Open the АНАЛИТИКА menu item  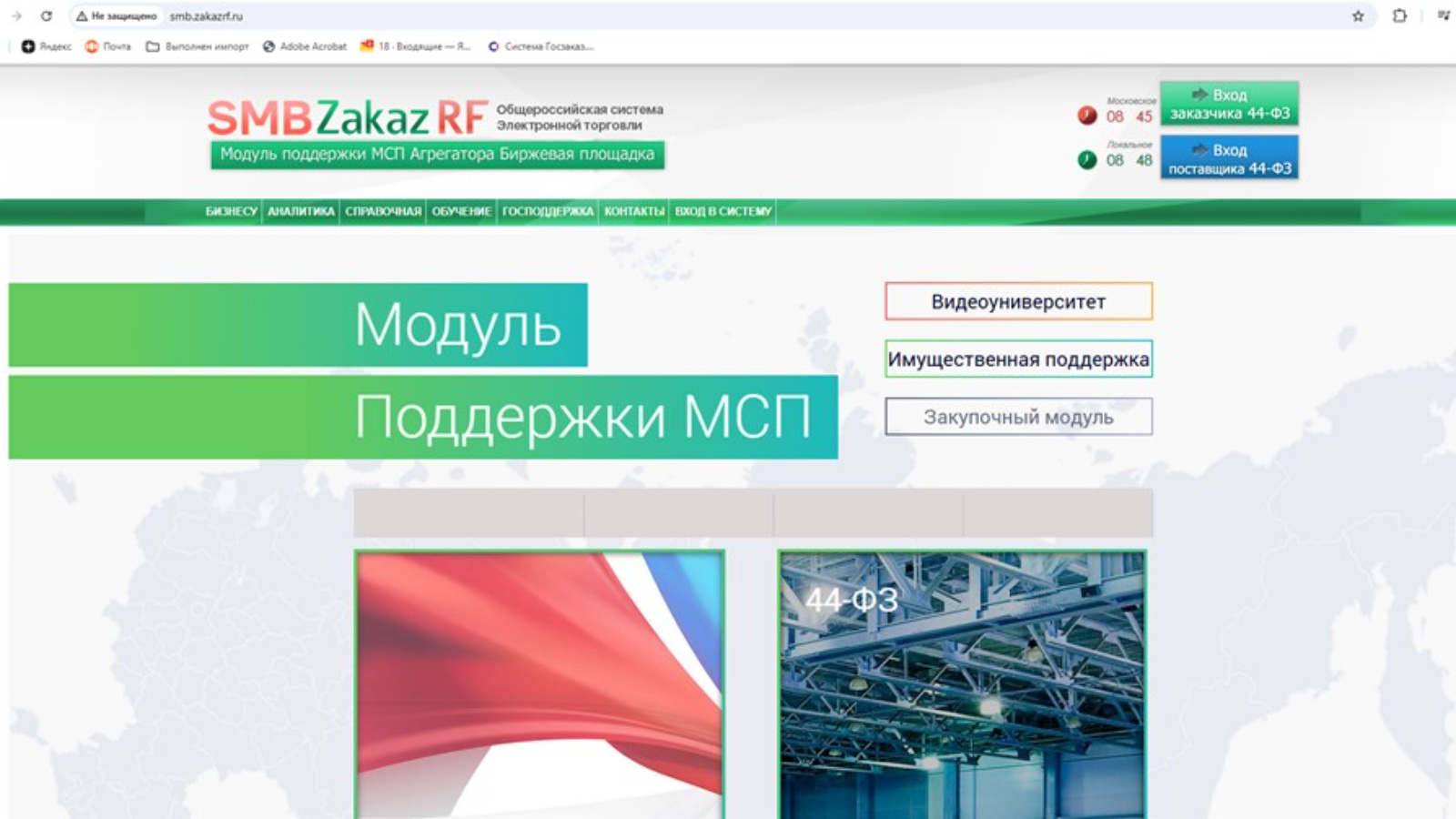pyautogui.click(x=301, y=211)
